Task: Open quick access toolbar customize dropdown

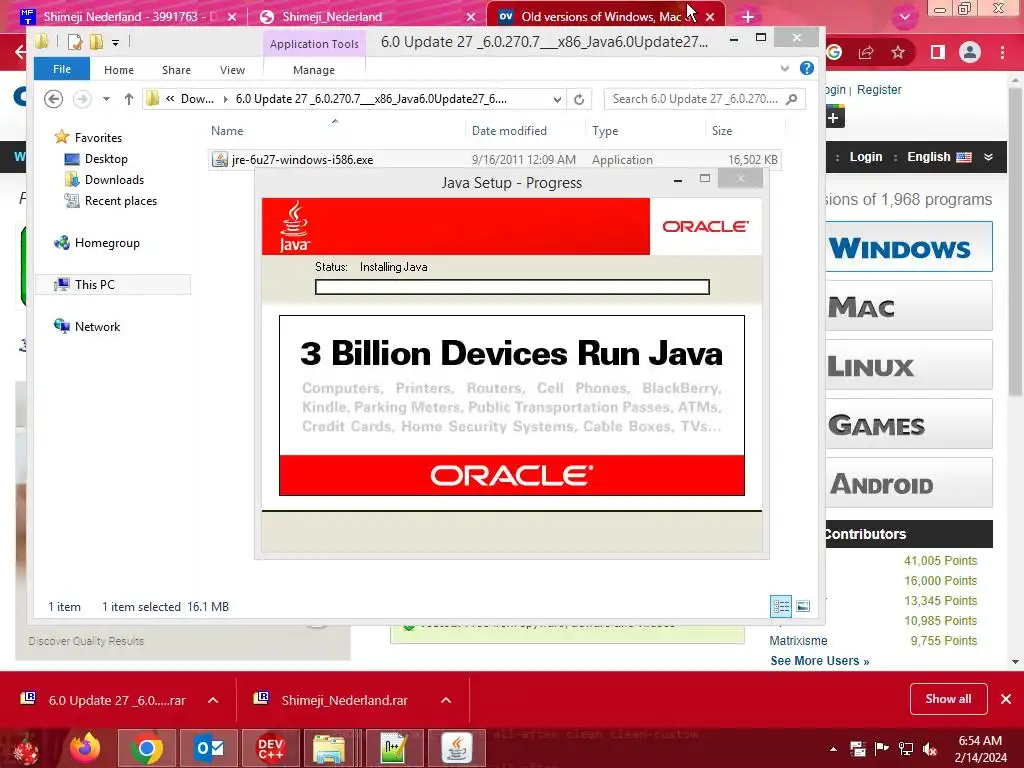Action: click(115, 43)
